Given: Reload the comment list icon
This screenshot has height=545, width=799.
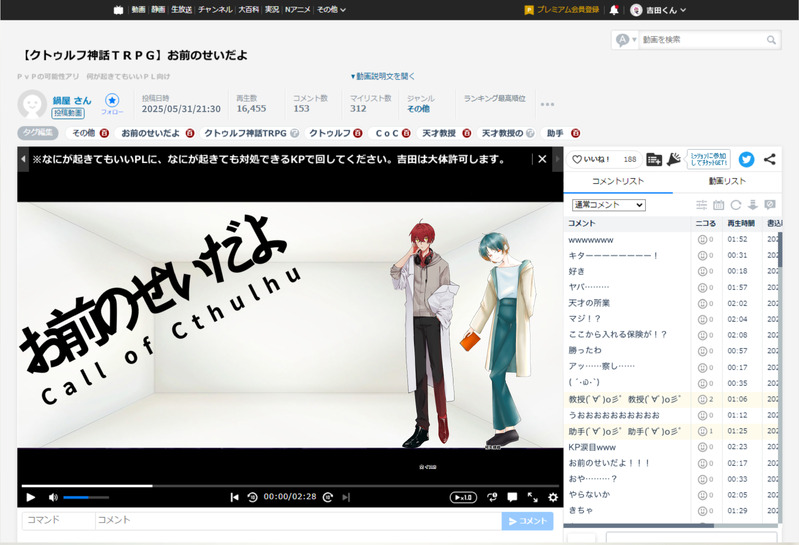Looking at the screenshot, I should (736, 205).
